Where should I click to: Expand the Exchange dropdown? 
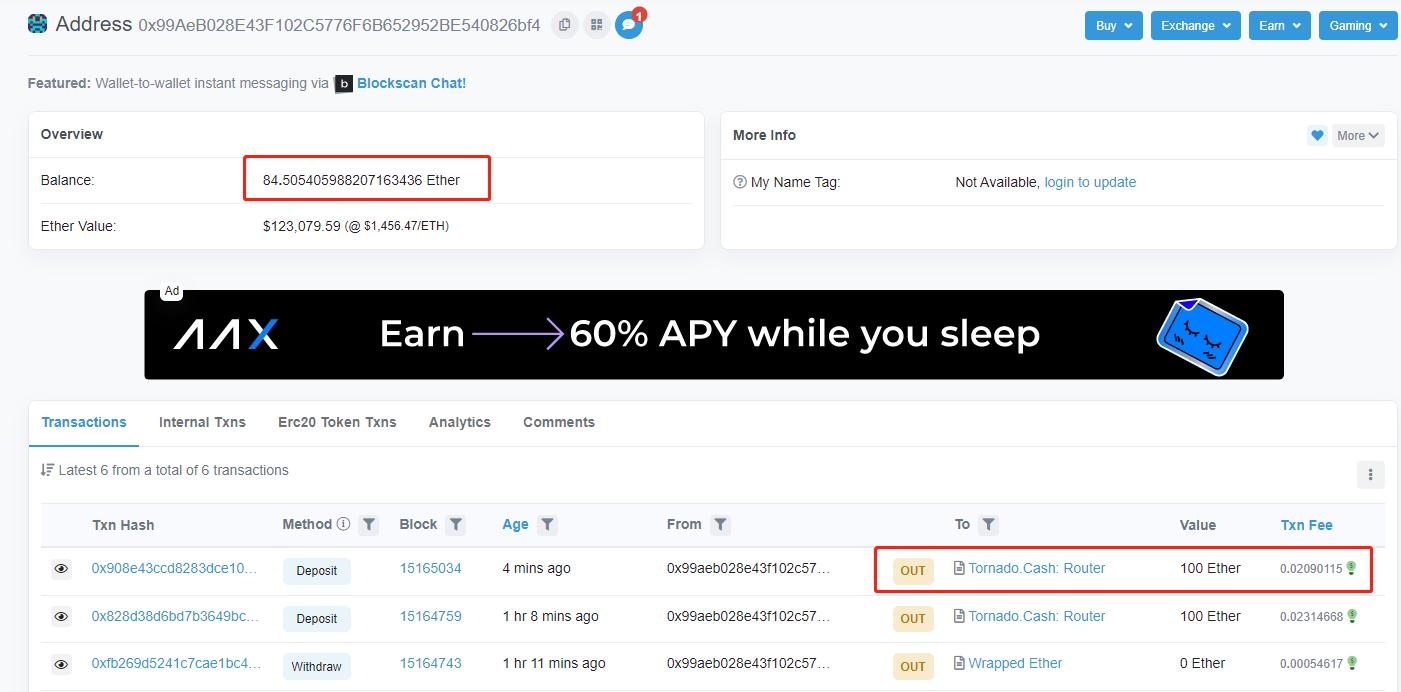[x=1195, y=26]
